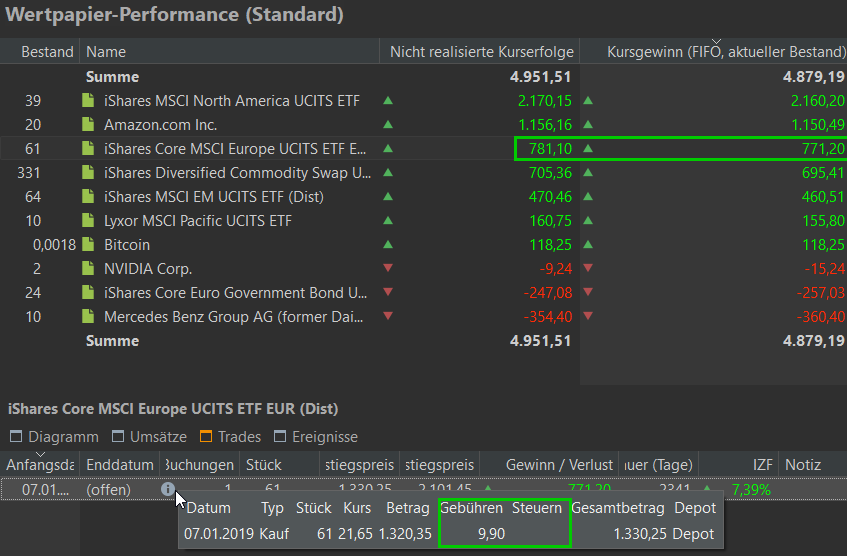Click the 2.170,15 unrealised gain value
This screenshot has height=556, width=847.
[544, 101]
